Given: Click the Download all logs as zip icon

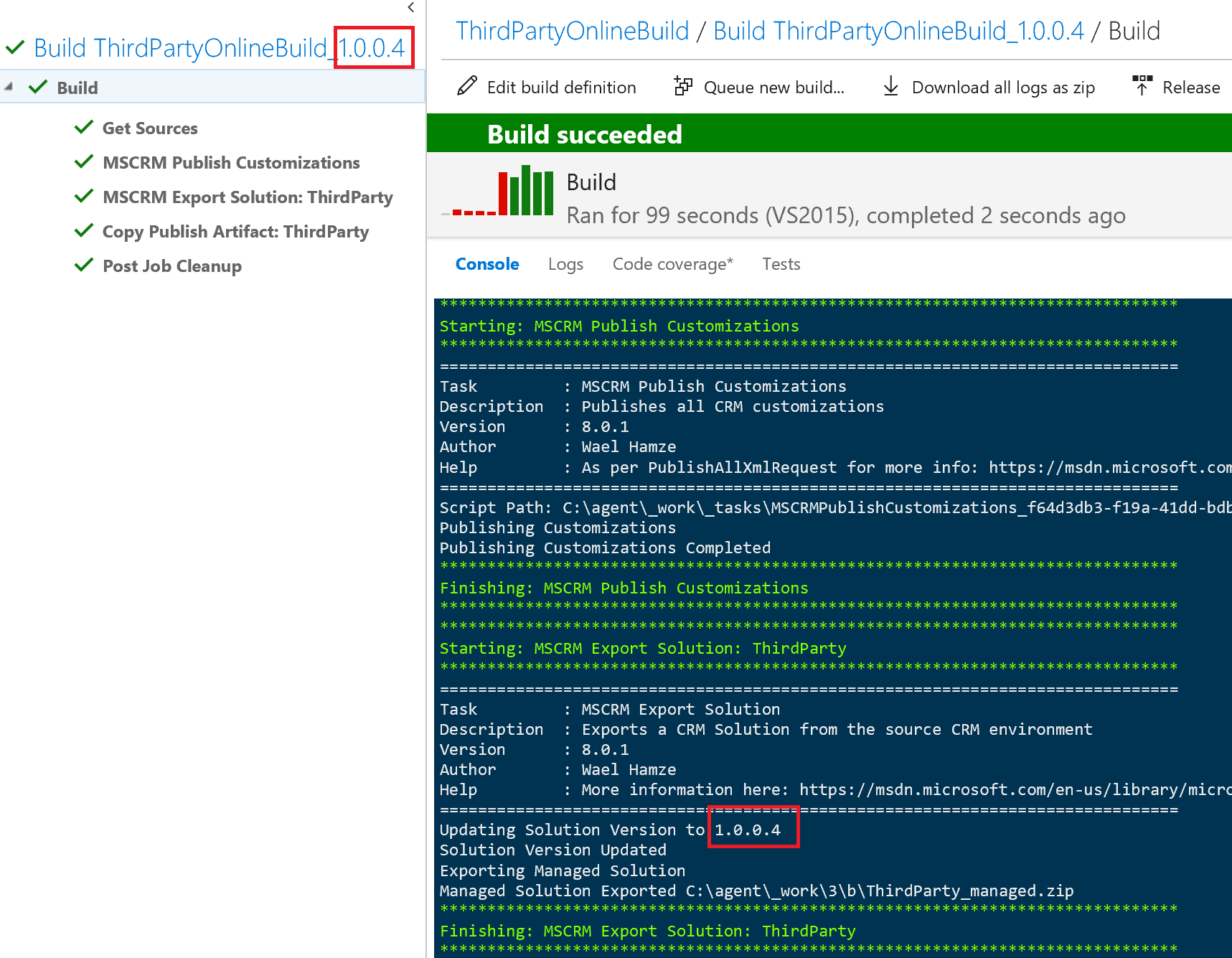Looking at the screenshot, I should (x=891, y=86).
